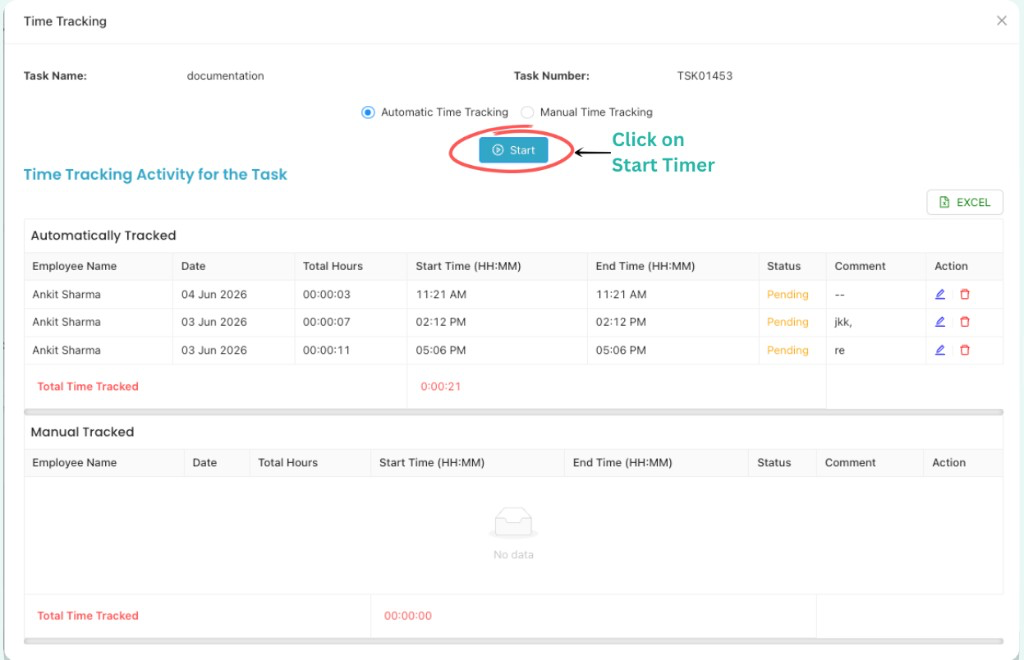Select the 00:00:07 total hours cell
This screenshot has width=1024, height=660.
(x=327, y=322)
